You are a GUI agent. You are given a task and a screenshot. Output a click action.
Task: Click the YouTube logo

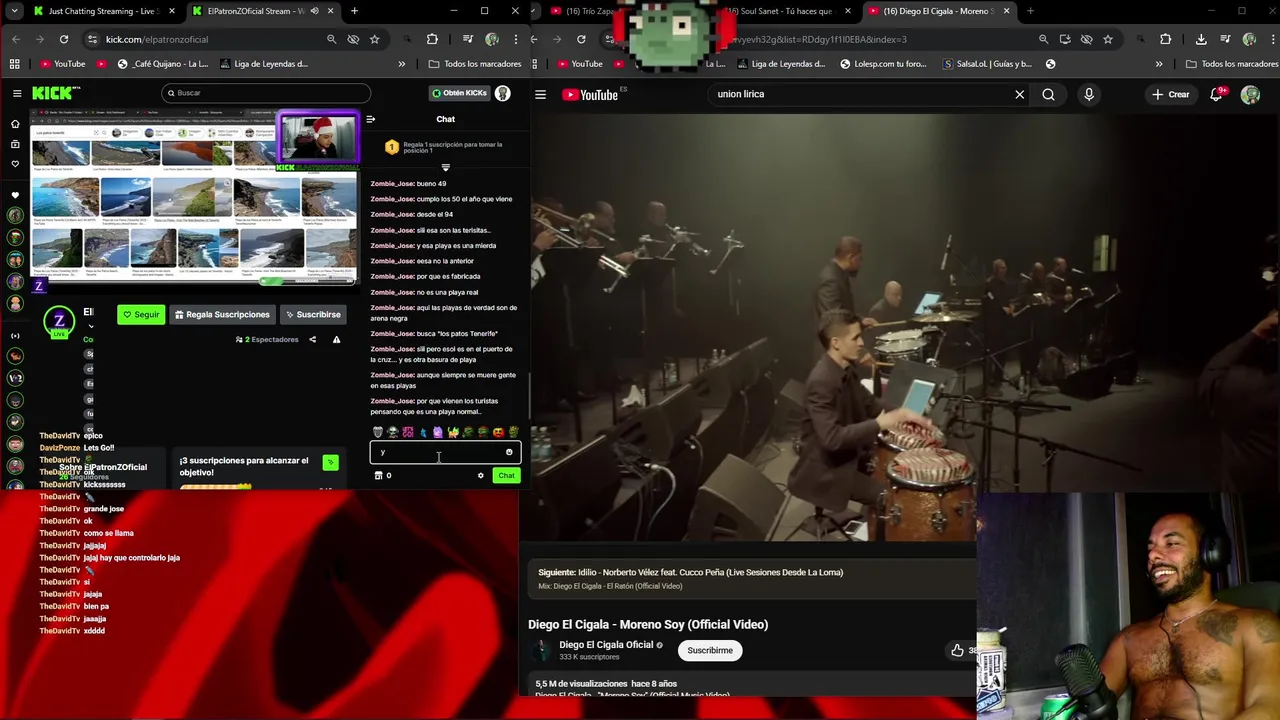point(590,94)
